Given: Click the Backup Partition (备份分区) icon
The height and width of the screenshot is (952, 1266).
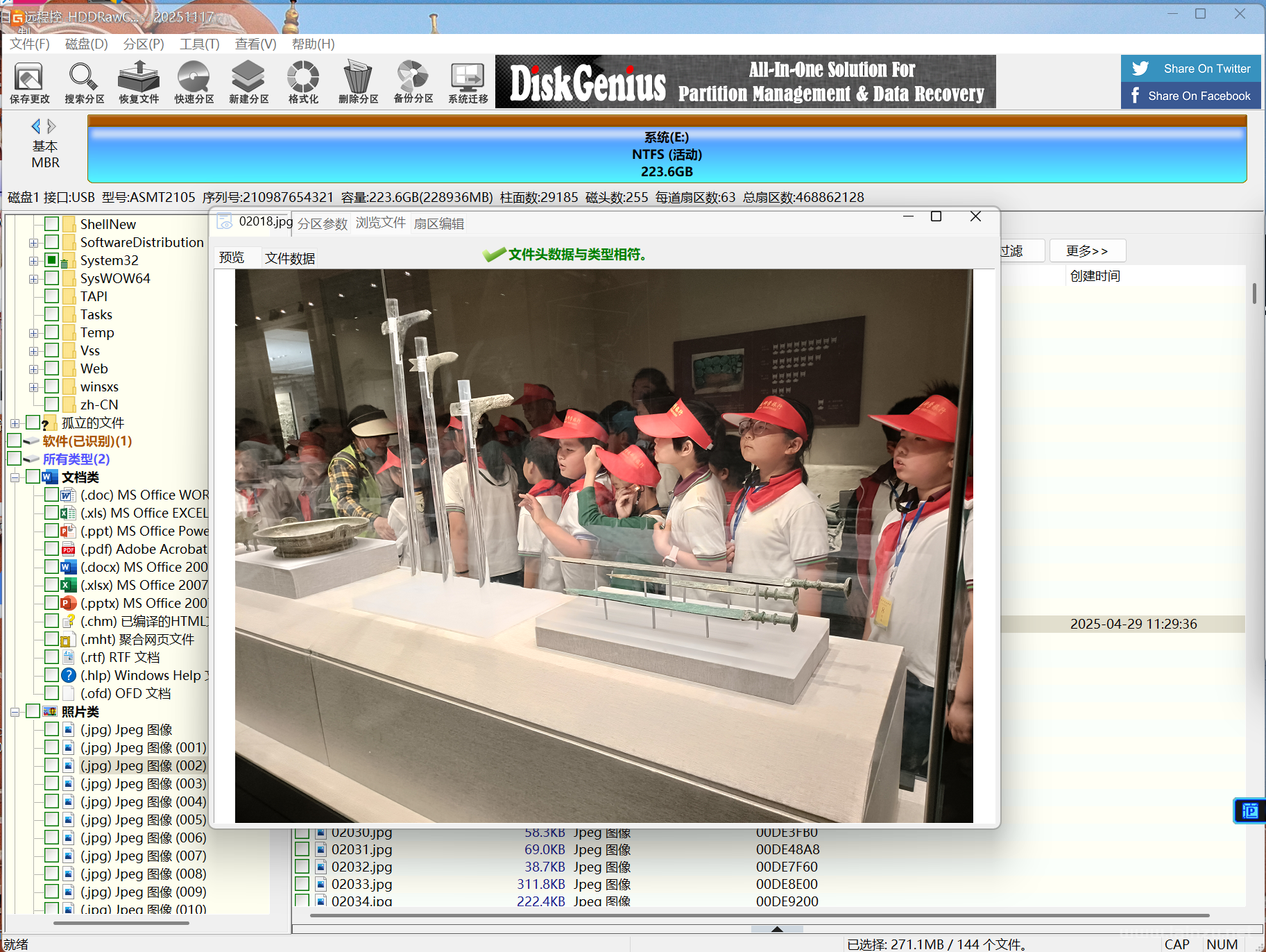Looking at the screenshot, I should click(x=413, y=82).
